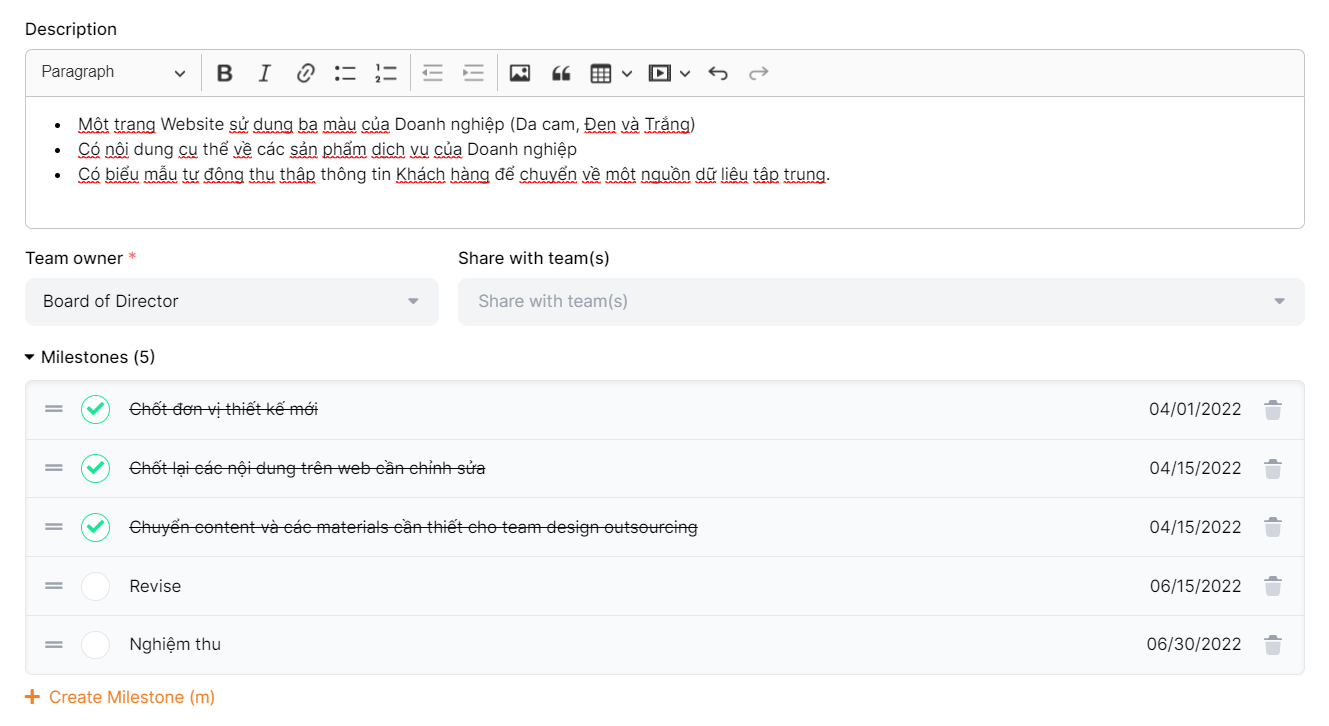Uncheck the 'Chốt đơn vị thiết kế mới' milestone
Screen dimensions: 1329x726
(x=95, y=409)
